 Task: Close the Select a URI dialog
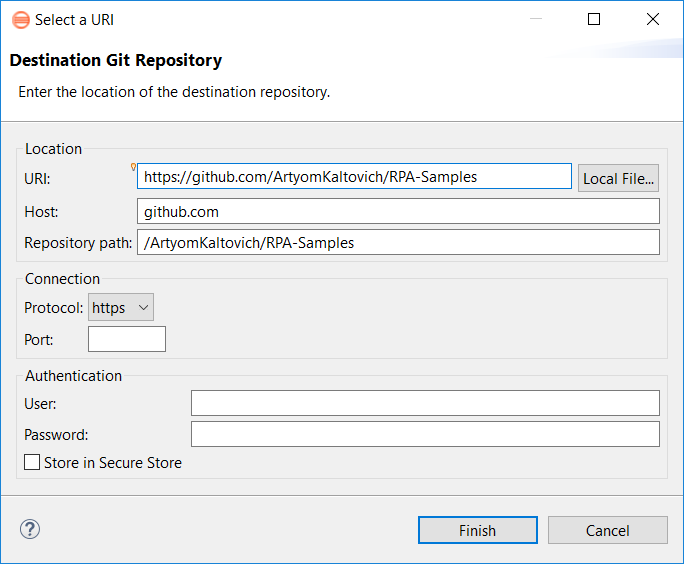coord(653,19)
